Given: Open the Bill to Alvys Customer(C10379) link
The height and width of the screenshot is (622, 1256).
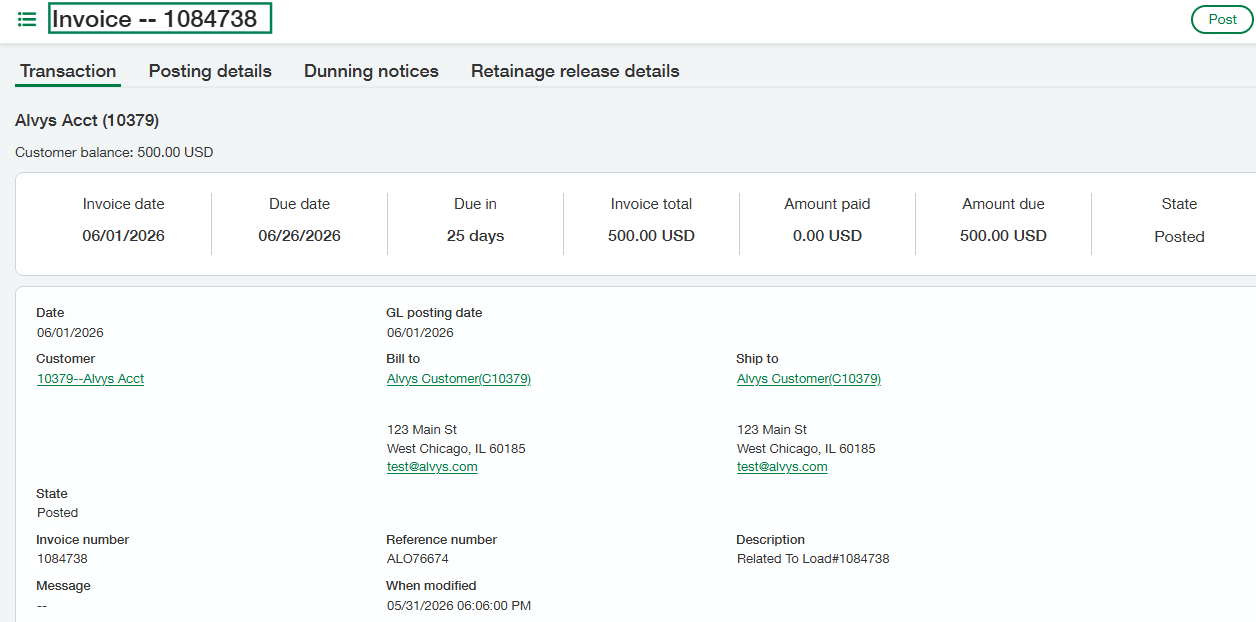Looking at the screenshot, I should point(459,379).
